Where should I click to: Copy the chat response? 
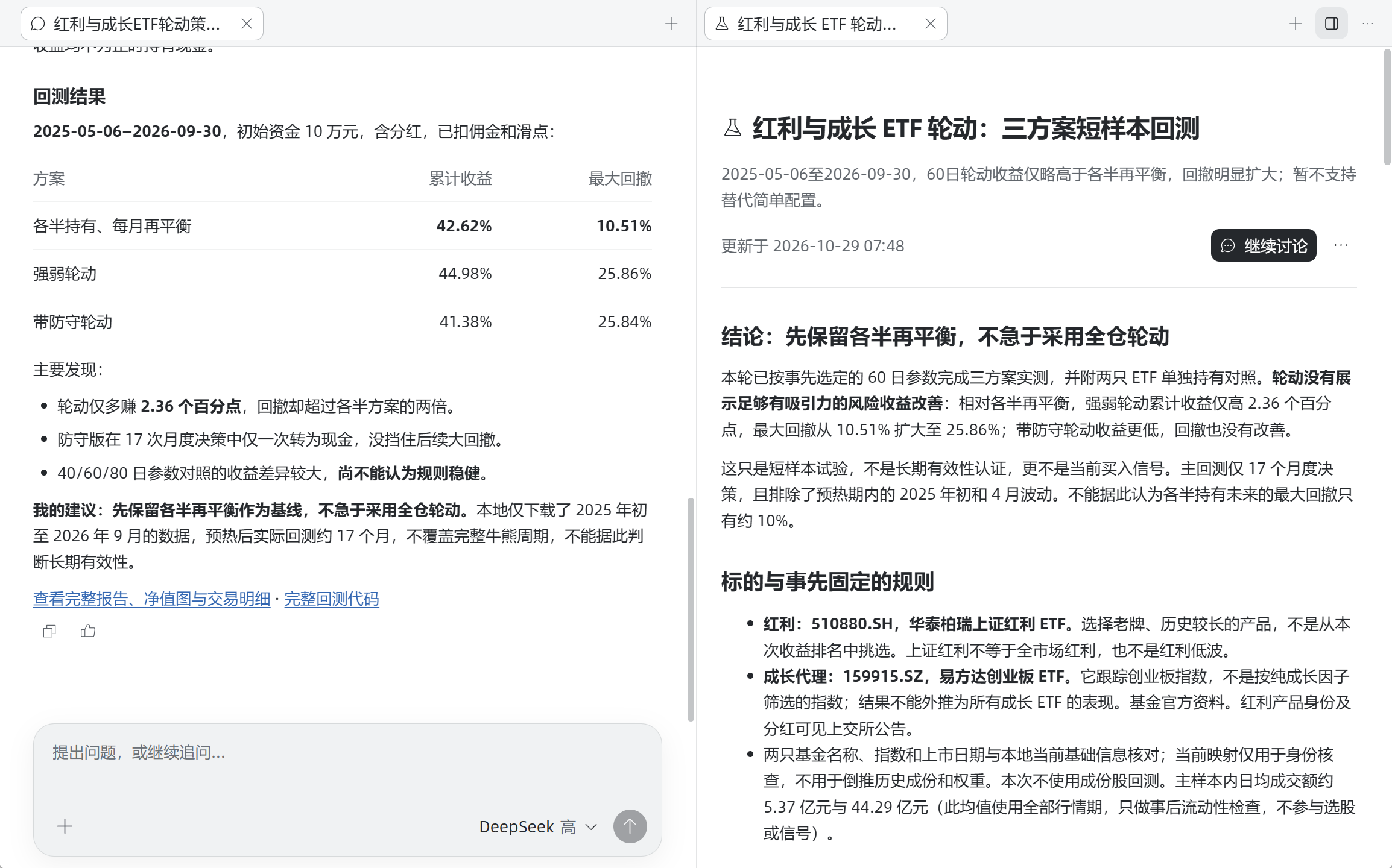(x=49, y=631)
